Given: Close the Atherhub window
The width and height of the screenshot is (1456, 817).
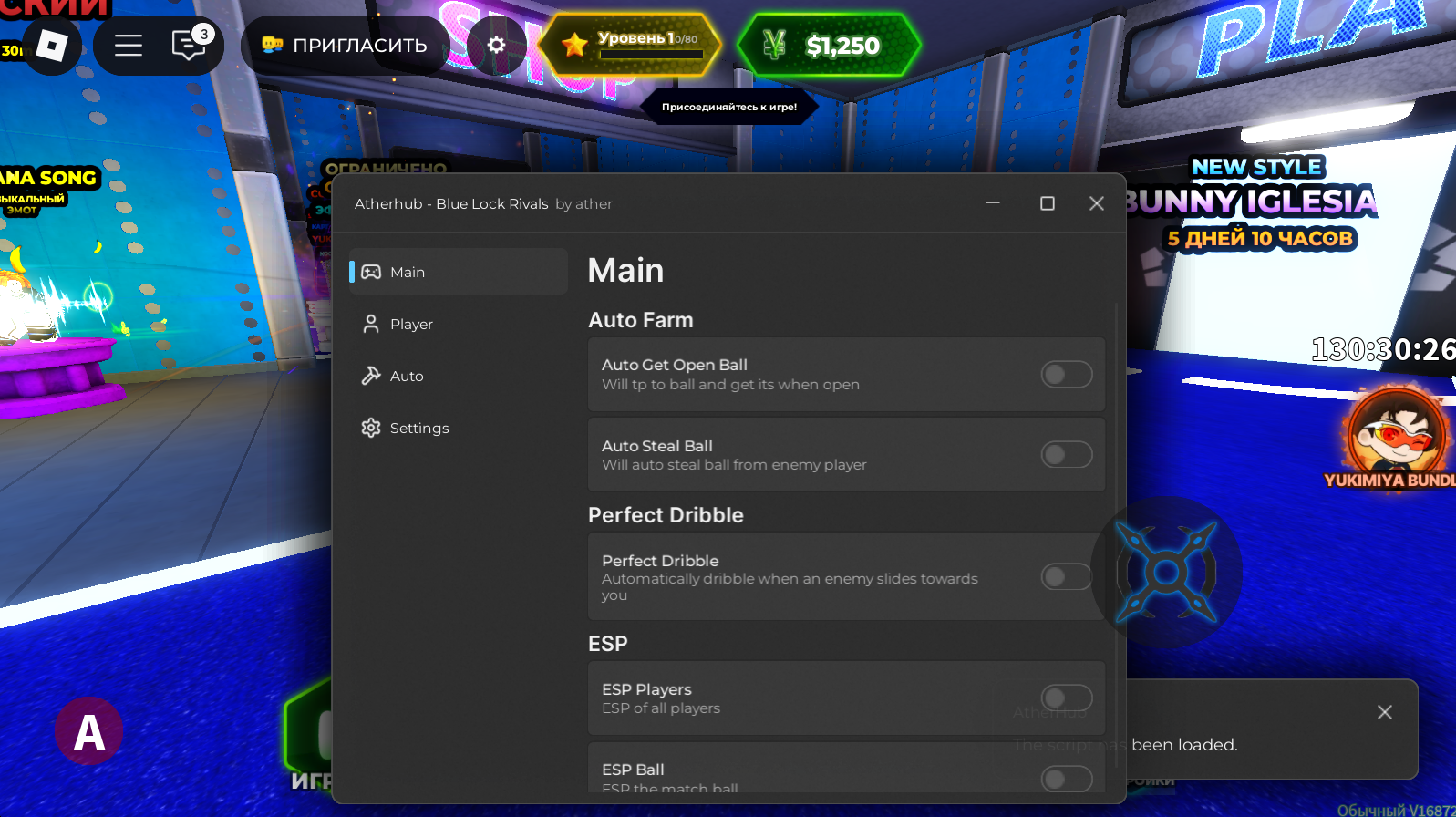Looking at the screenshot, I should (x=1097, y=203).
